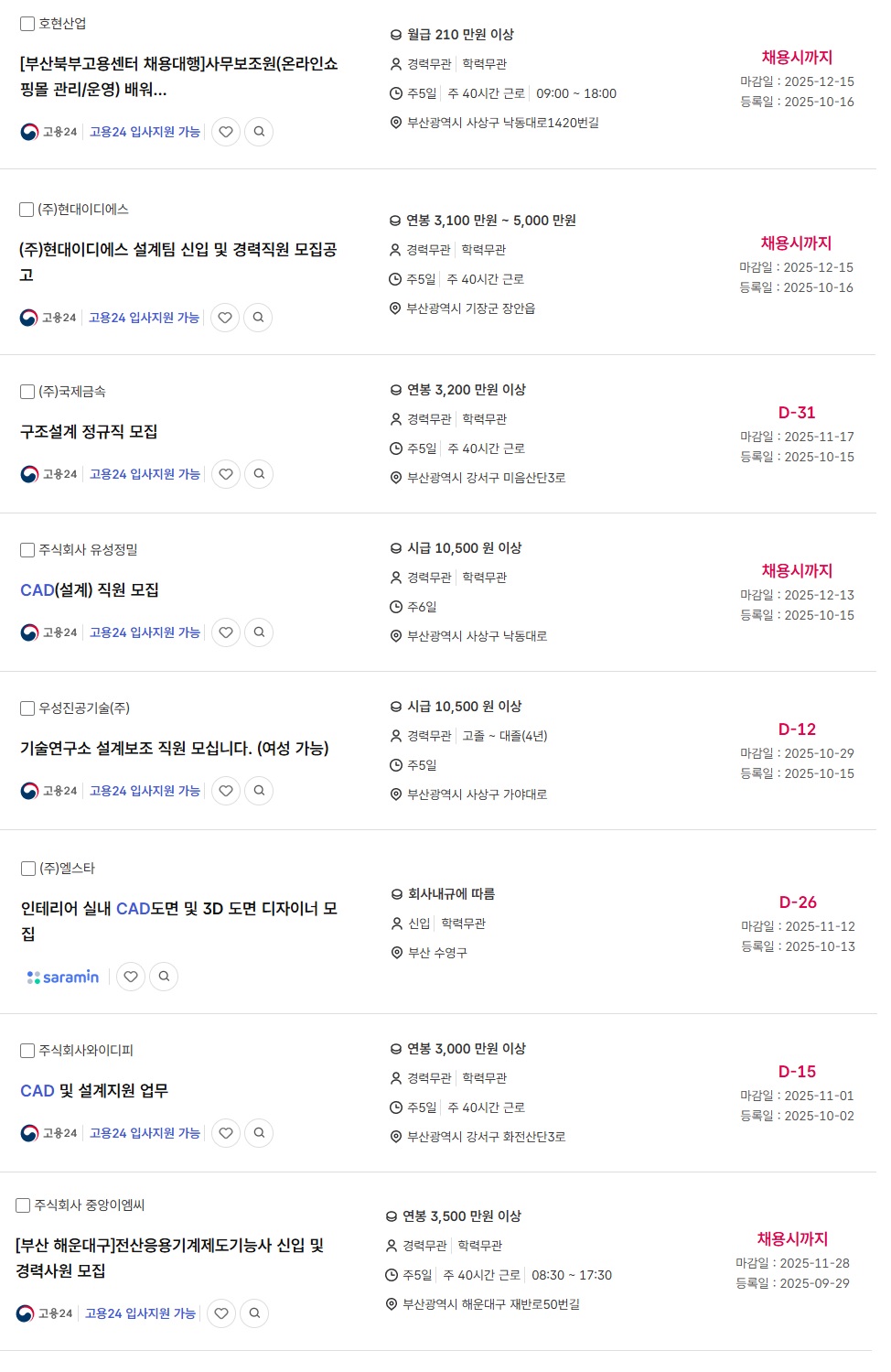Open CAD(설계) 직원 모집 job title
This screenshot has width=891, height=1372.
pyautogui.click(x=90, y=590)
